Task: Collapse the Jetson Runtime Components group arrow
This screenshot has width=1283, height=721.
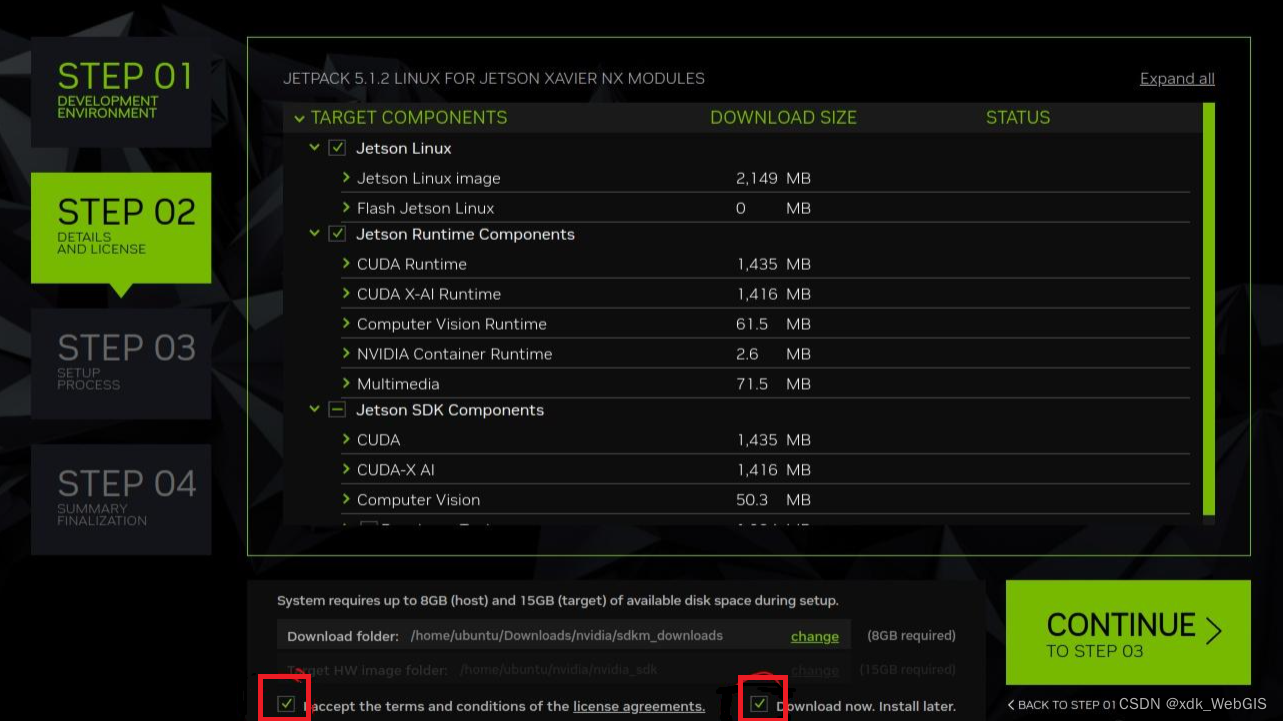Action: 314,234
